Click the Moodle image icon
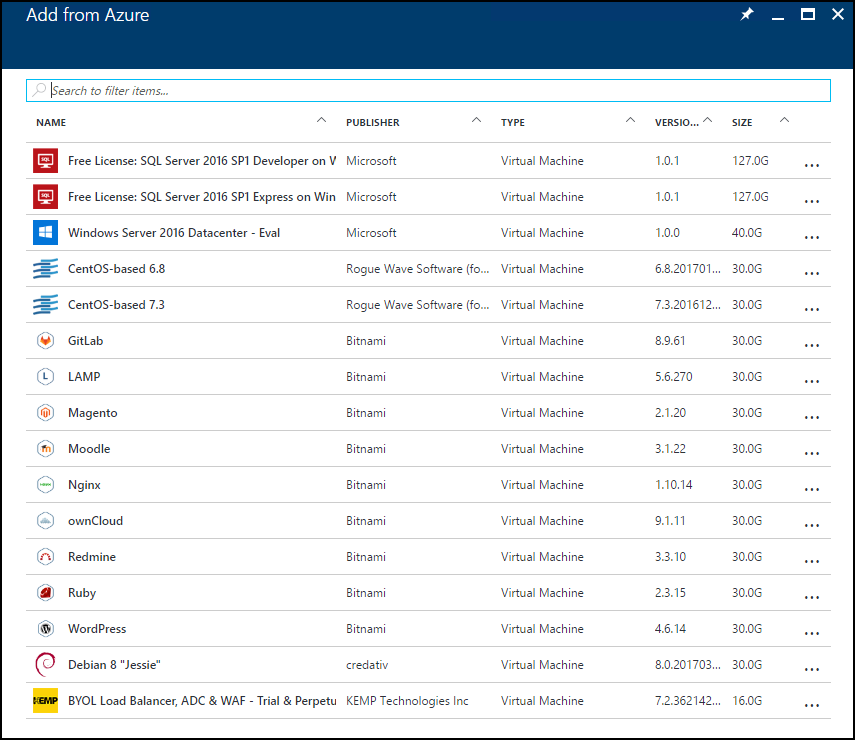Viewport: 855px width, 740px height. (x=42, y=448)
